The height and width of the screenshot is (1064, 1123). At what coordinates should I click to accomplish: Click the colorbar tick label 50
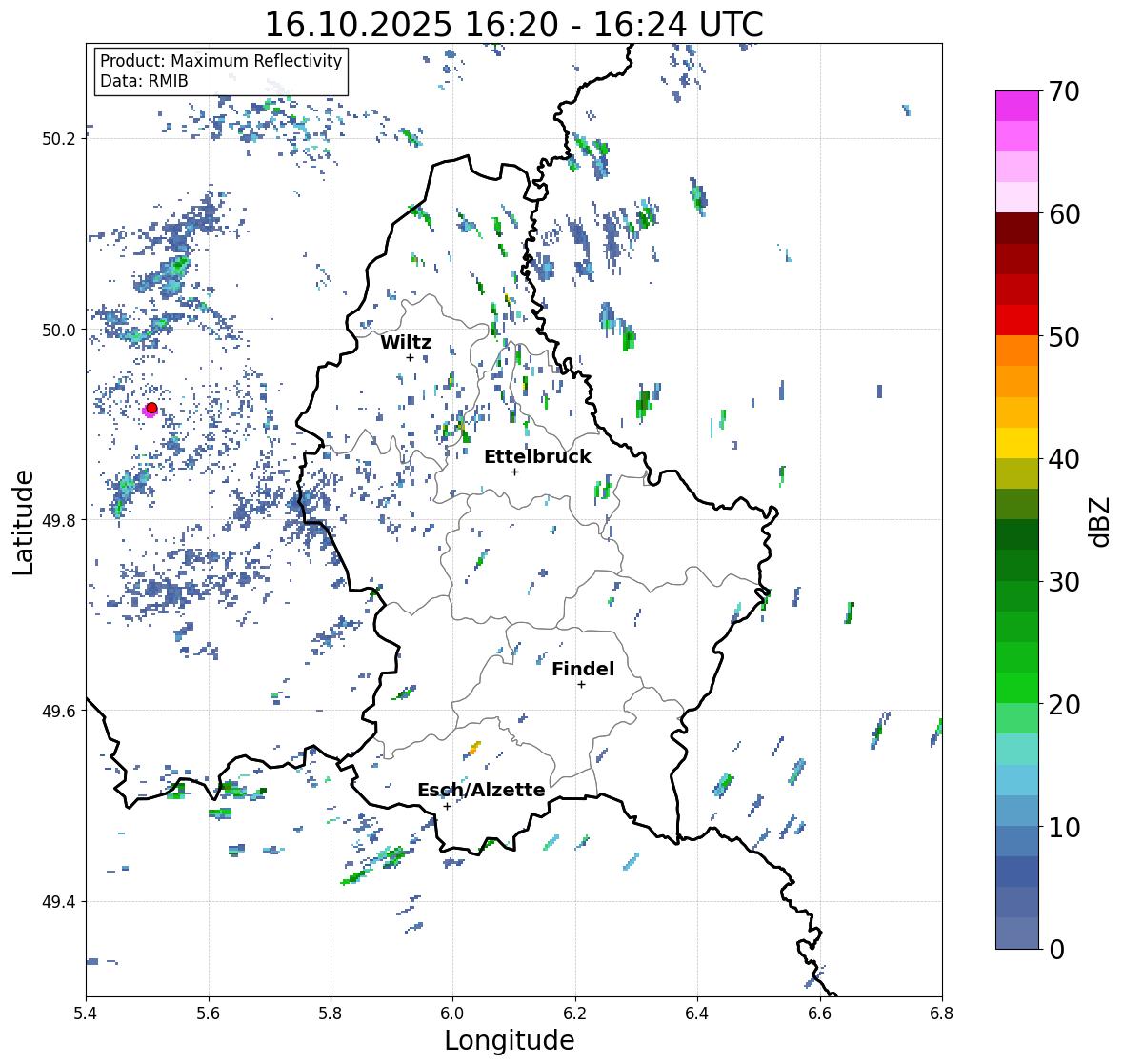tap(1064, 336)
